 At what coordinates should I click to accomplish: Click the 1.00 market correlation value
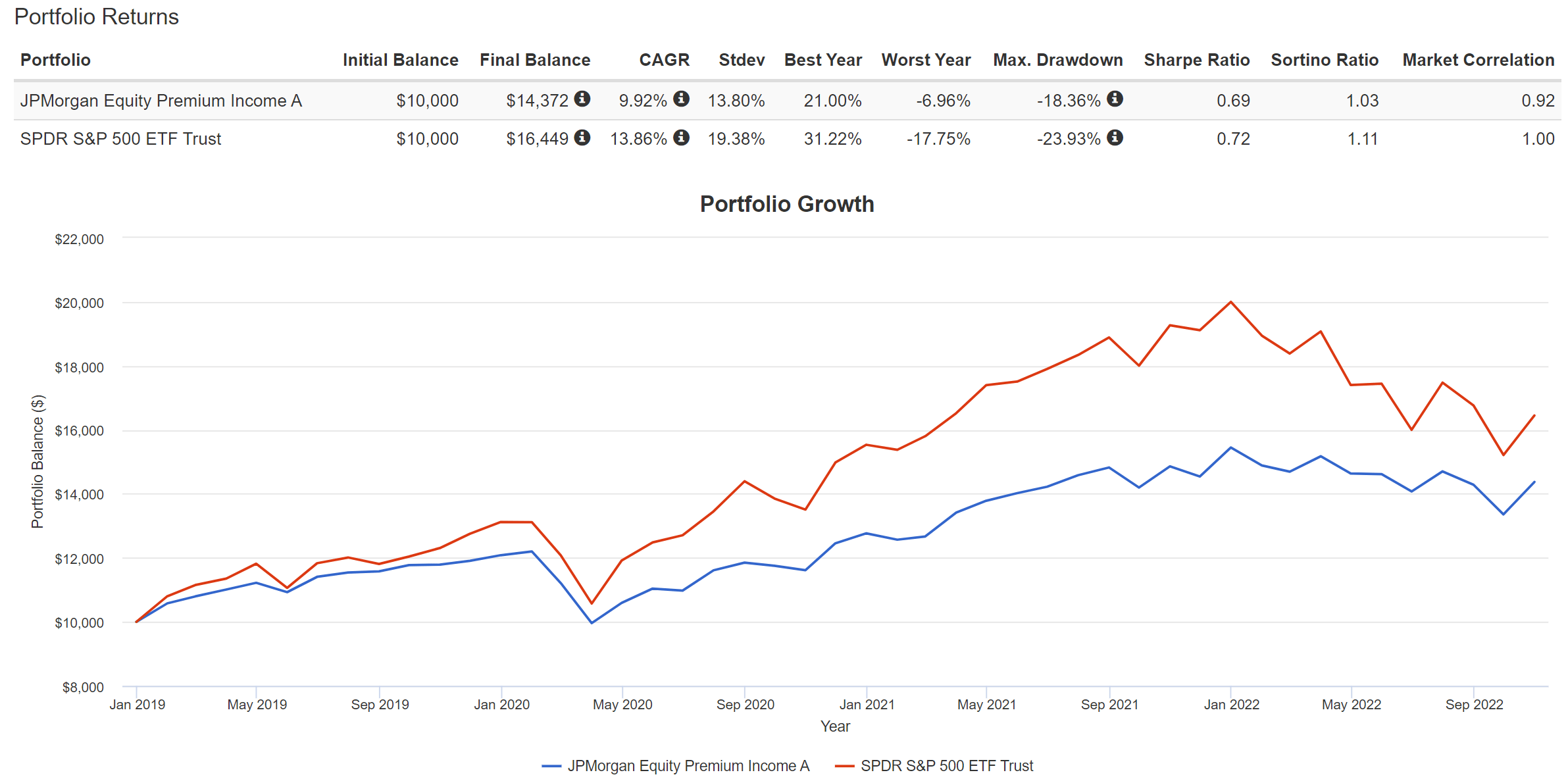pos(1538,139)
